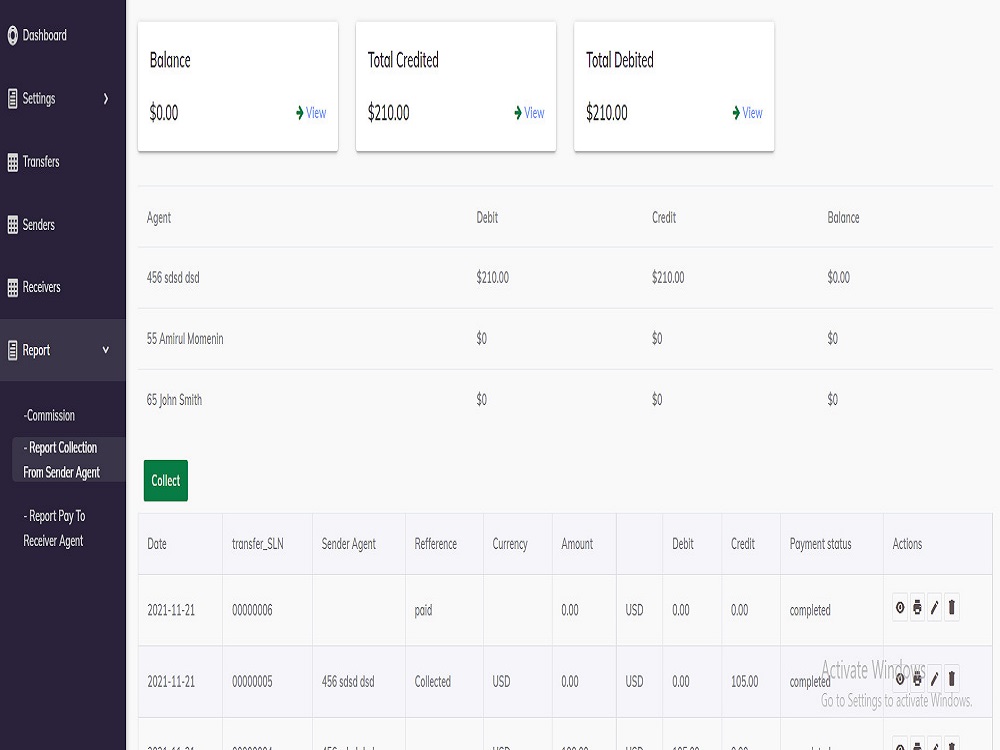Click transfer number 00000006
This screenshot has width=1000, height=750.
[252, 610]
